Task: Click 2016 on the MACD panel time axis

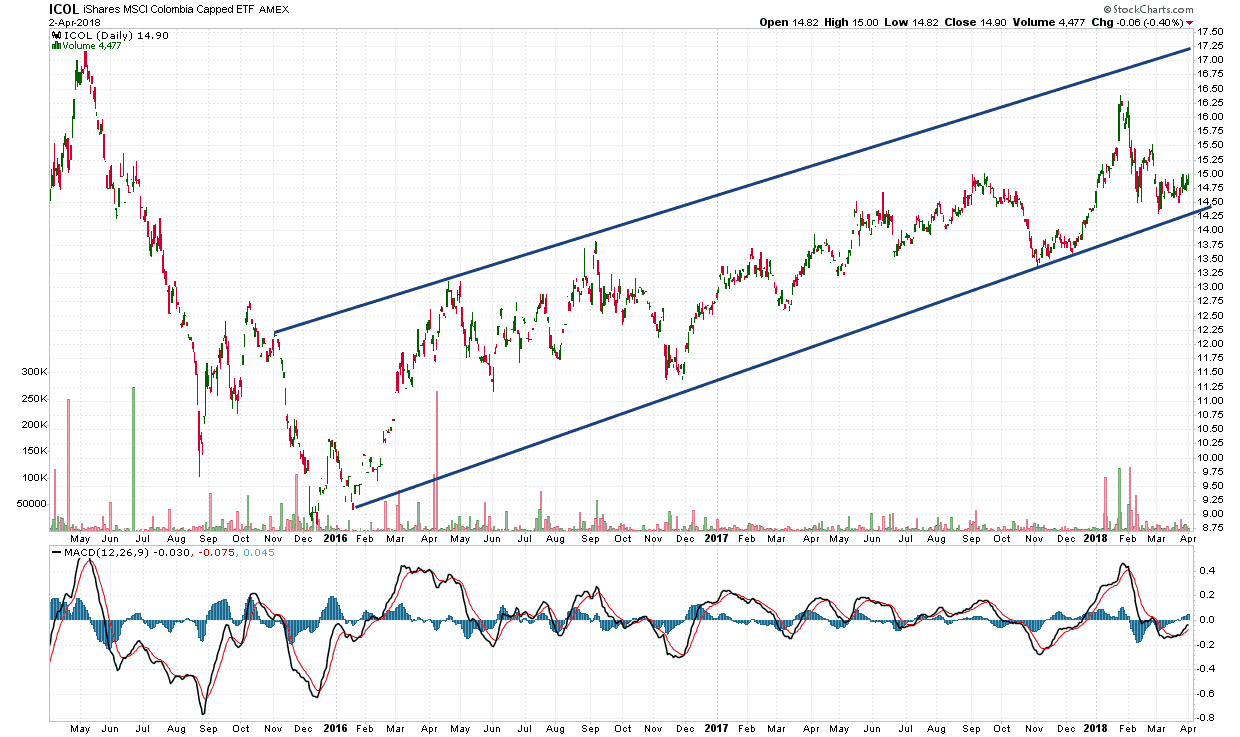Action: point(336,730)
